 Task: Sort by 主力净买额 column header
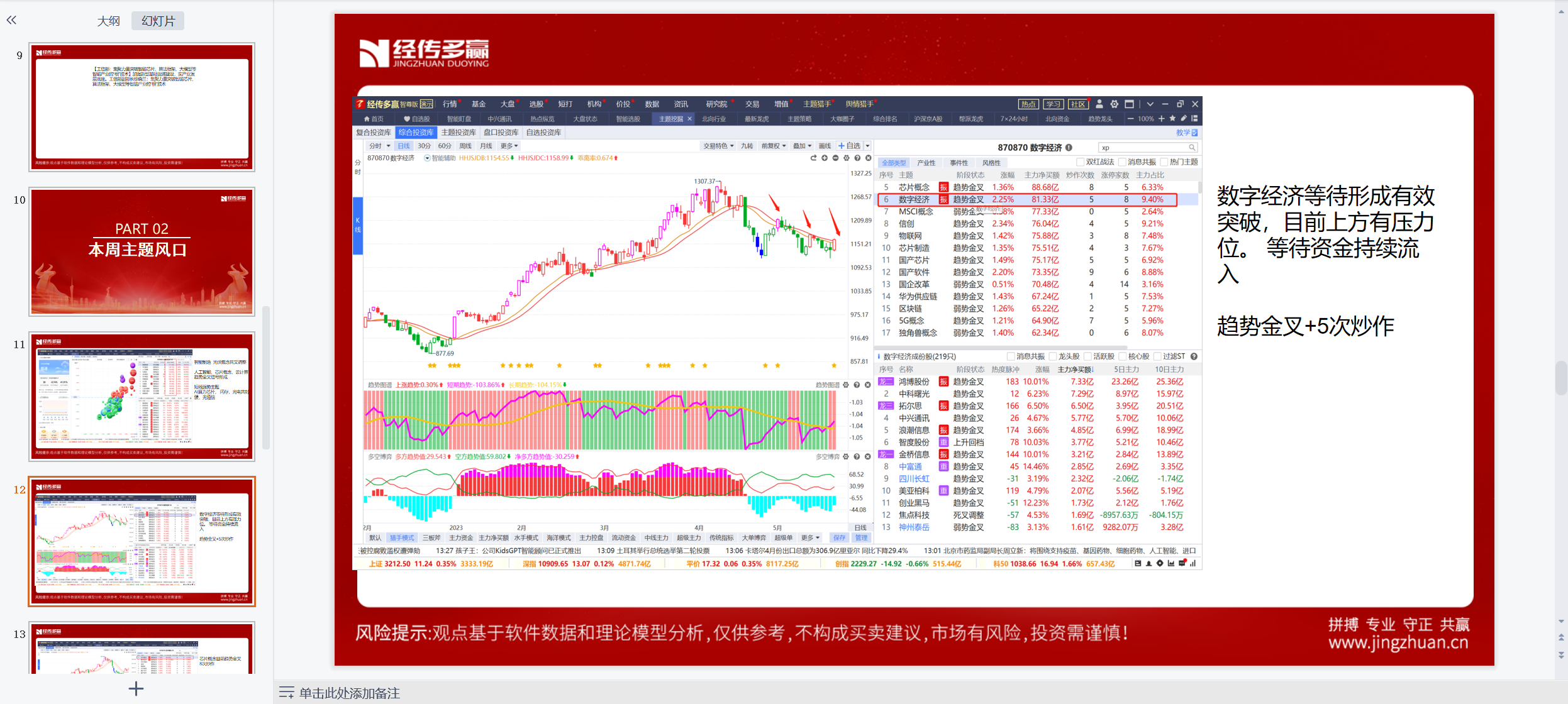pos(1075,370)
